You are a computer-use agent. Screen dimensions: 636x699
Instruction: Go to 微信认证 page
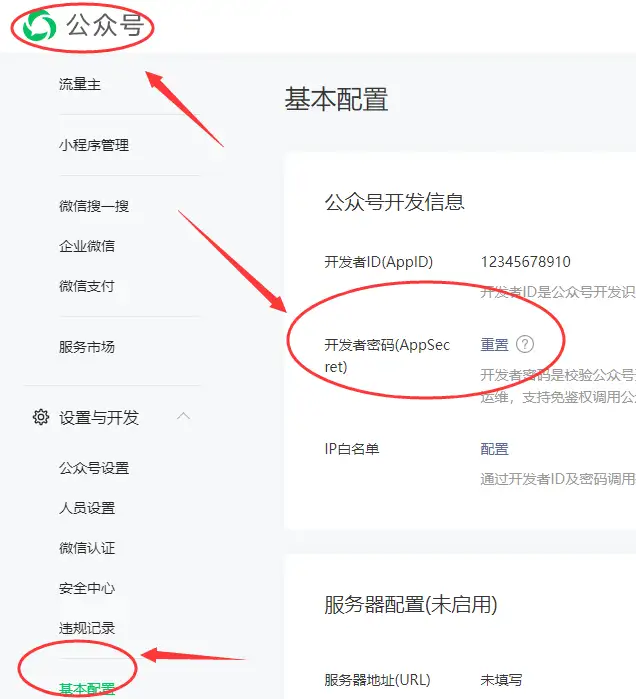coord(87,548)
